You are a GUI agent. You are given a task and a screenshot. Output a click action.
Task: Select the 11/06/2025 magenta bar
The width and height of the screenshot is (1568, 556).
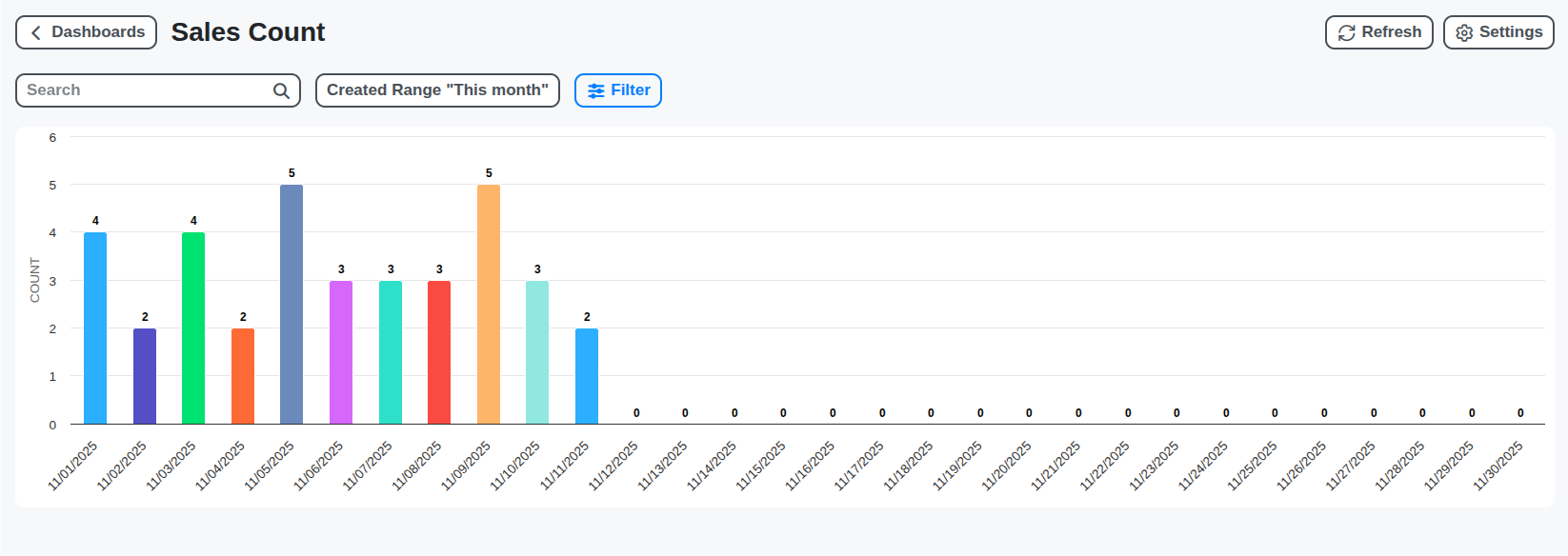click(341, 352)
